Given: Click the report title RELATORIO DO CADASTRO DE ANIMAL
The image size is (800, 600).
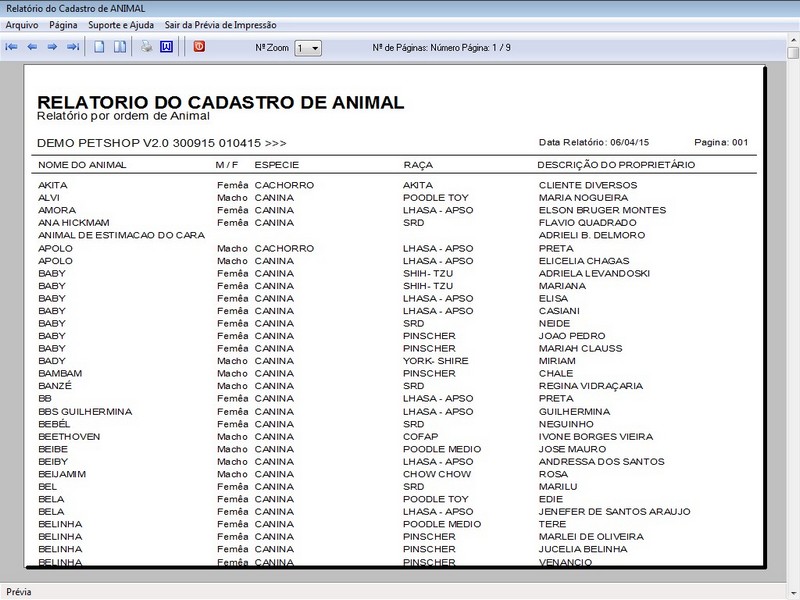Looking at the screenshot, I should point(221,102).
